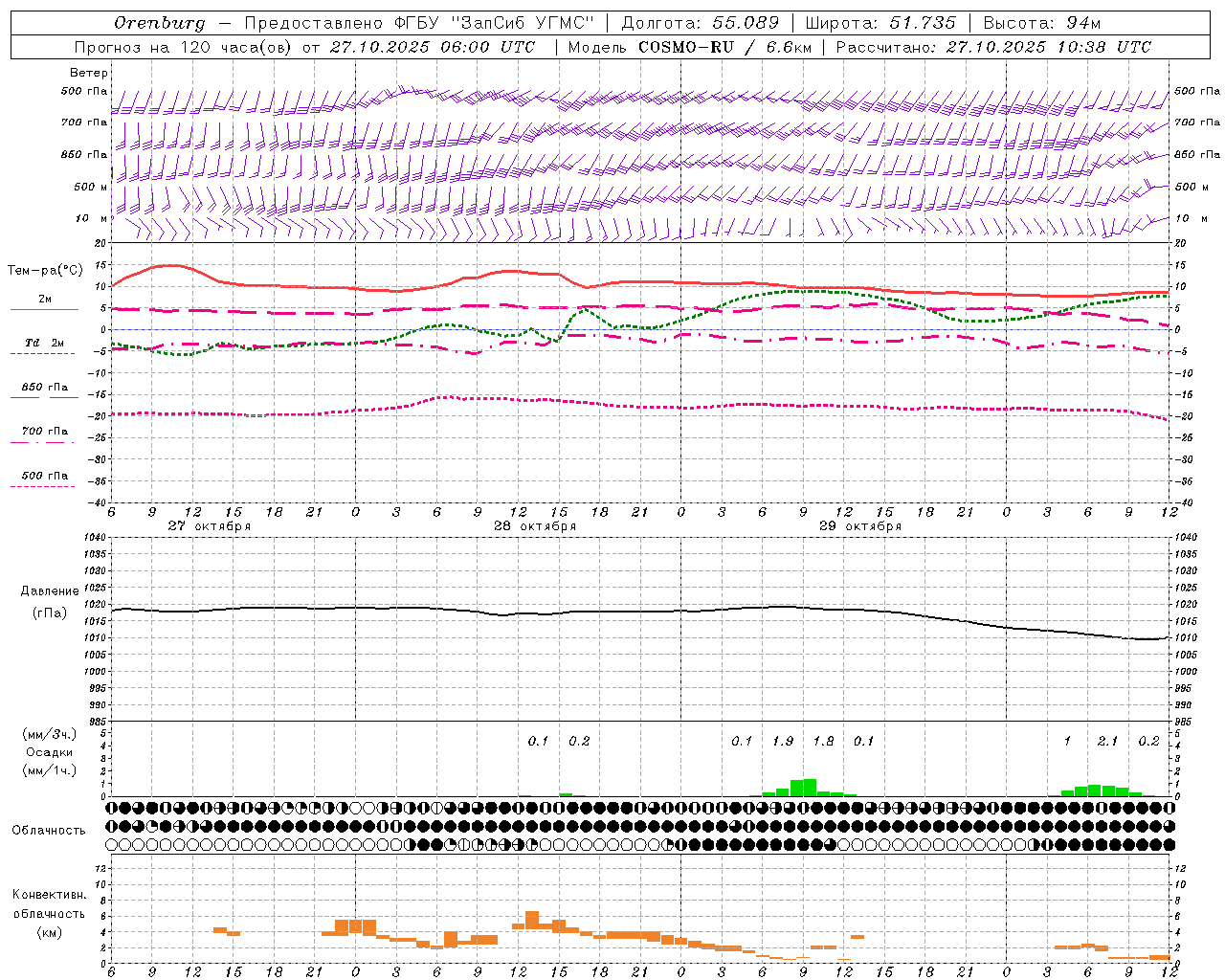This screenshot has width=1225, height=980.
Task: Click the Конвективн. convective cloud label
Action: pos(49,895)
